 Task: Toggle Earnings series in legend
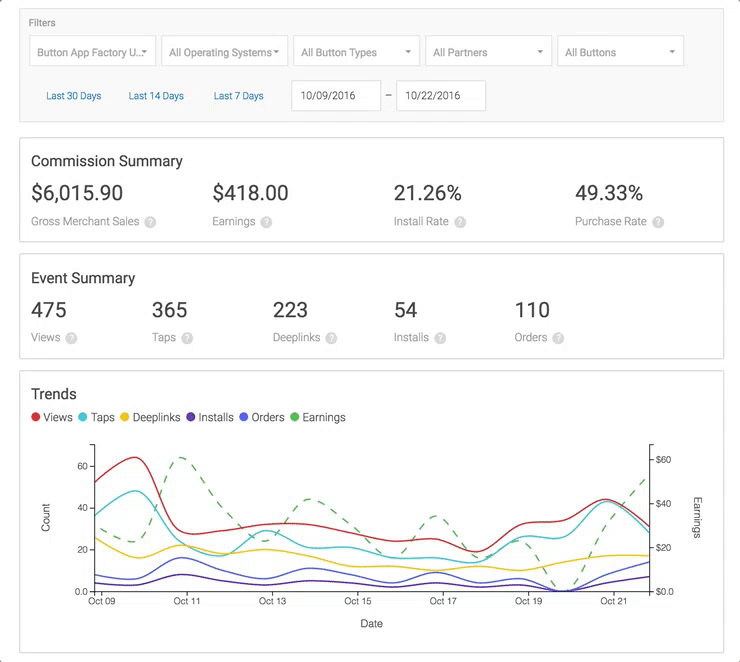(318, 417)
